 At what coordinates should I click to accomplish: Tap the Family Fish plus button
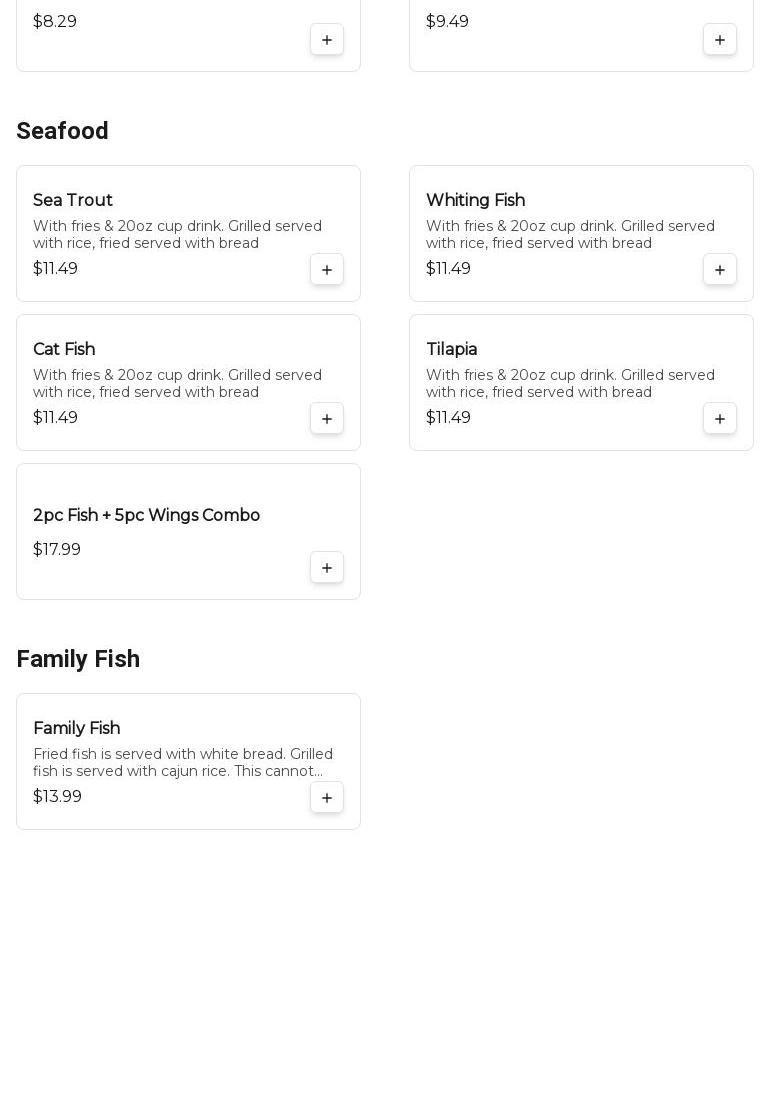(x=327, y=798)
